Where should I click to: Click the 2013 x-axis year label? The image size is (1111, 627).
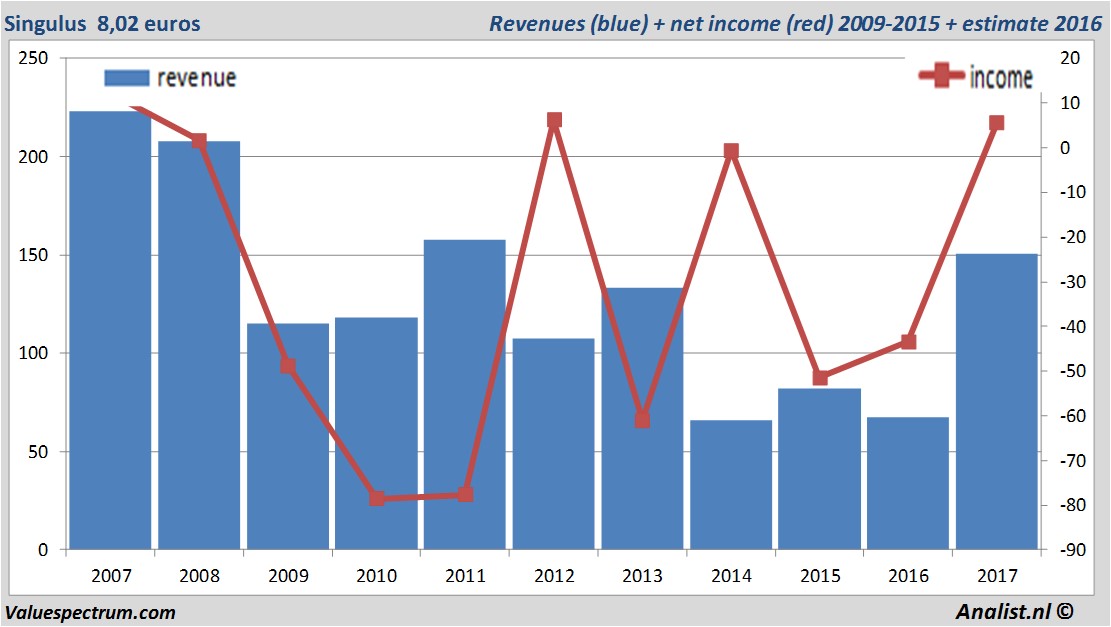click(643, 575)
